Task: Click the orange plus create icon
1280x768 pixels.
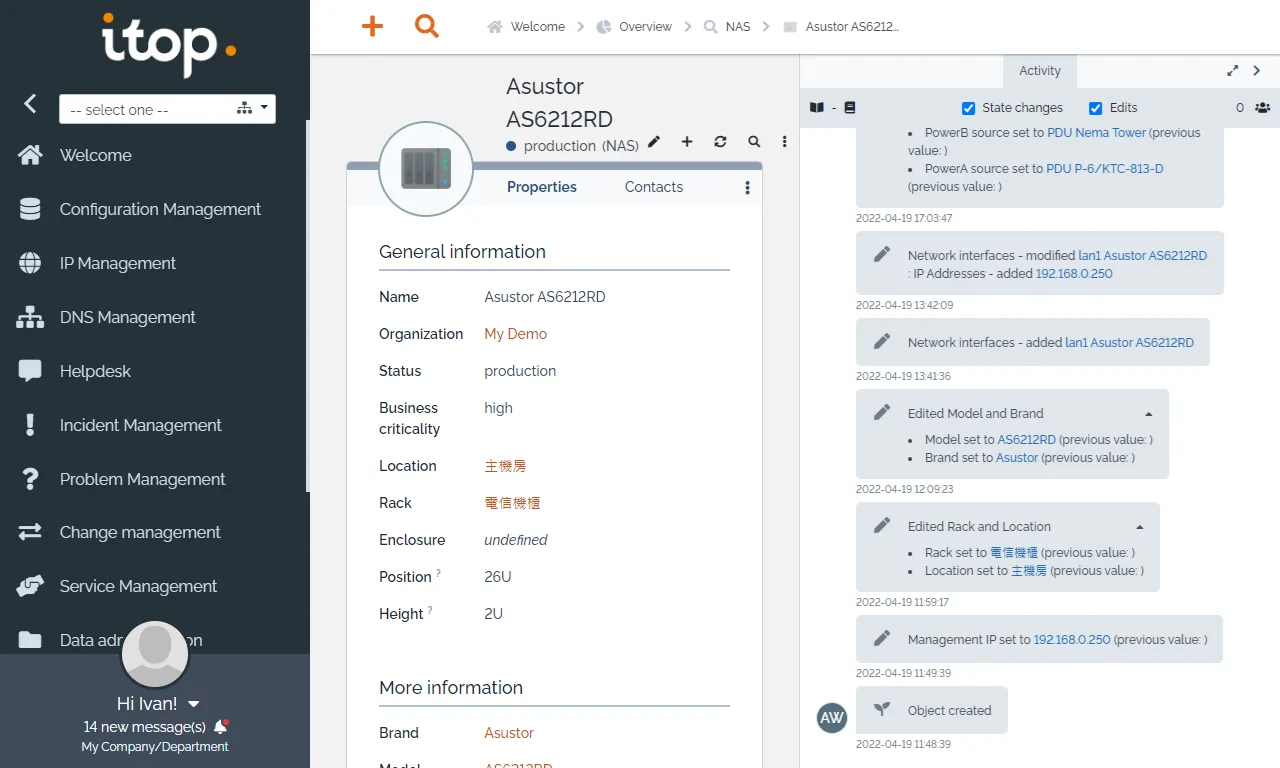Action: coord(372,26)
